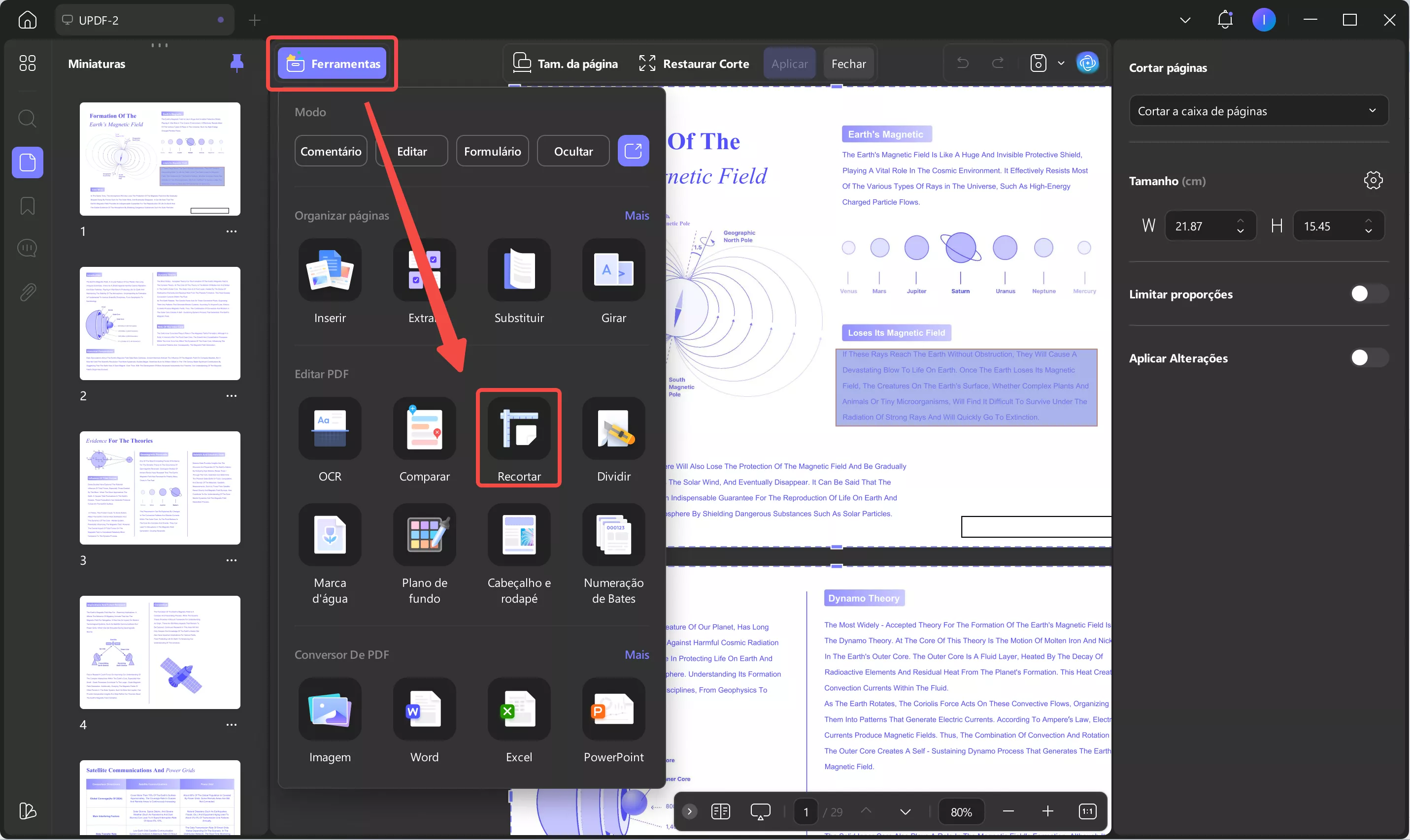This screenshot has height=840, width=1410.
Task: Switch to Formulário mode
Action: click(x=492, y=151)
